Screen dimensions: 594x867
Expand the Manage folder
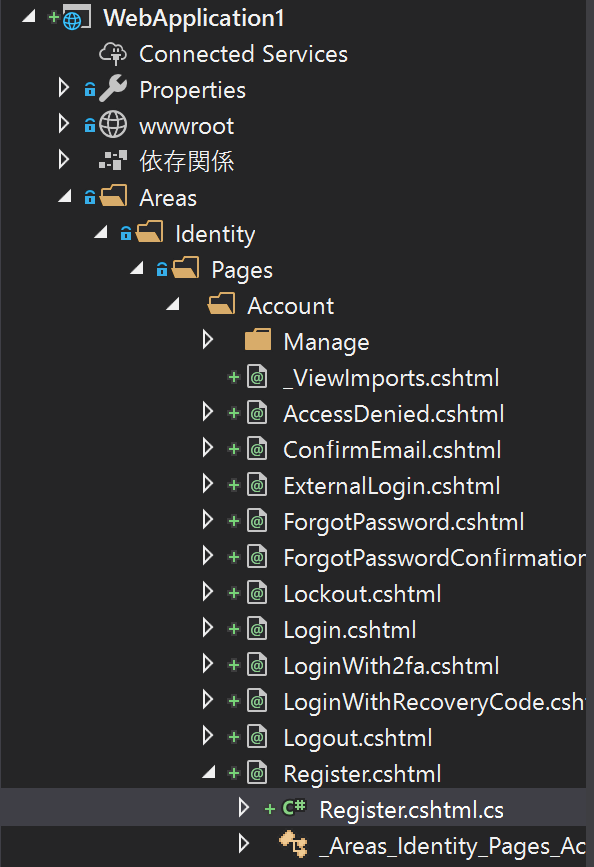[208, 340]
